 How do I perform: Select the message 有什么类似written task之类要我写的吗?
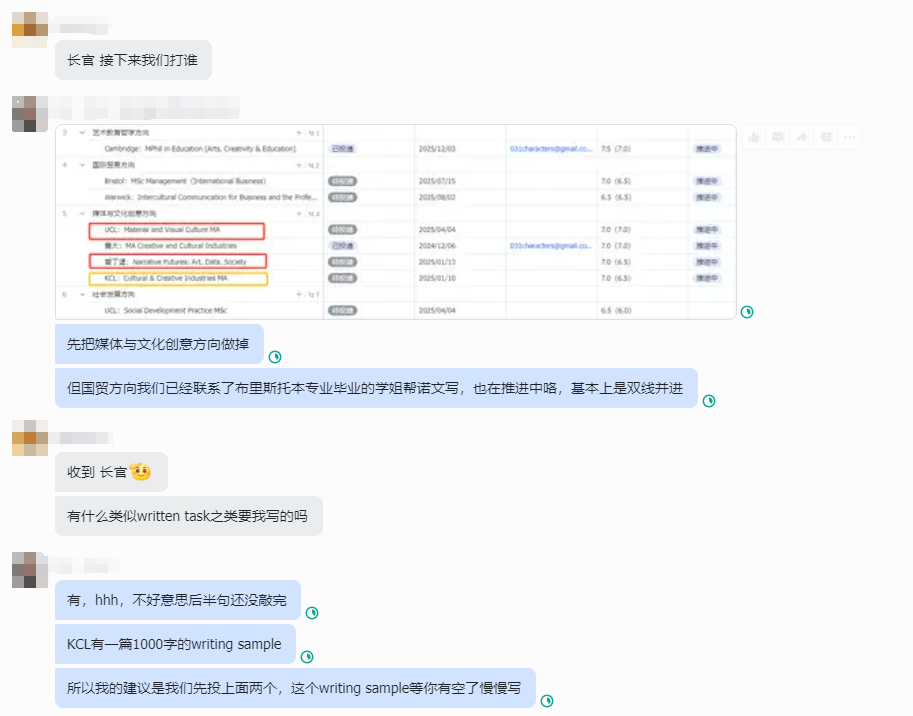pyautogui.click(x=189, y=516)
